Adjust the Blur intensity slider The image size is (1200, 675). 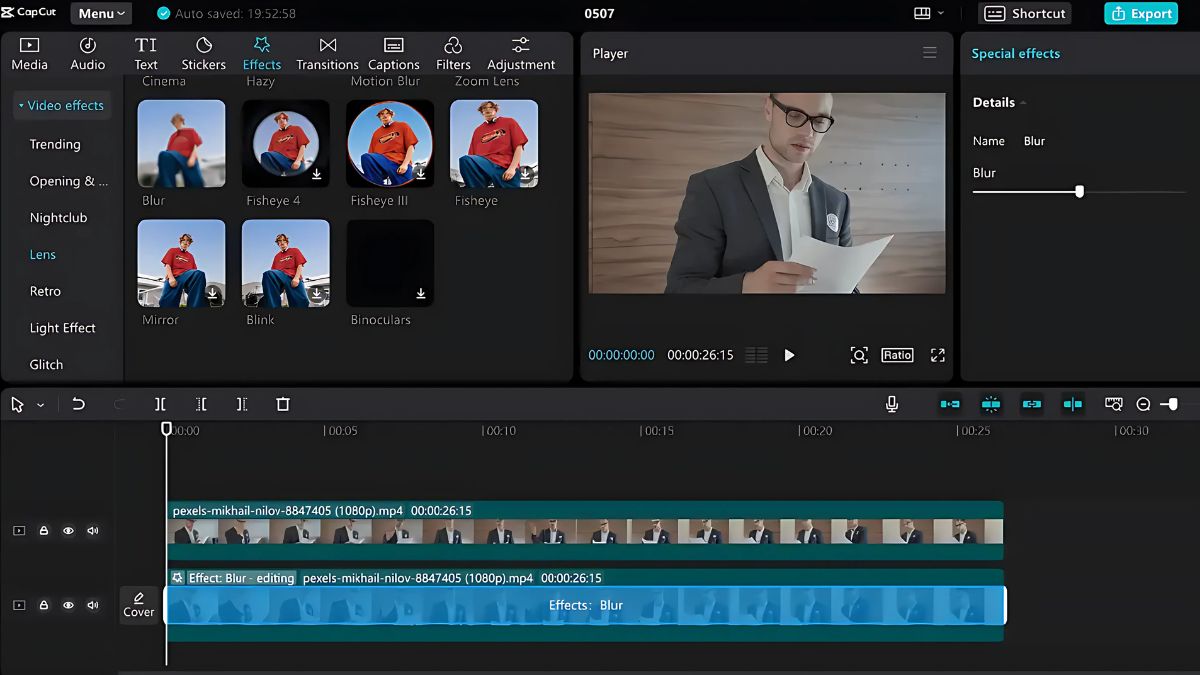coord(1078,190)
